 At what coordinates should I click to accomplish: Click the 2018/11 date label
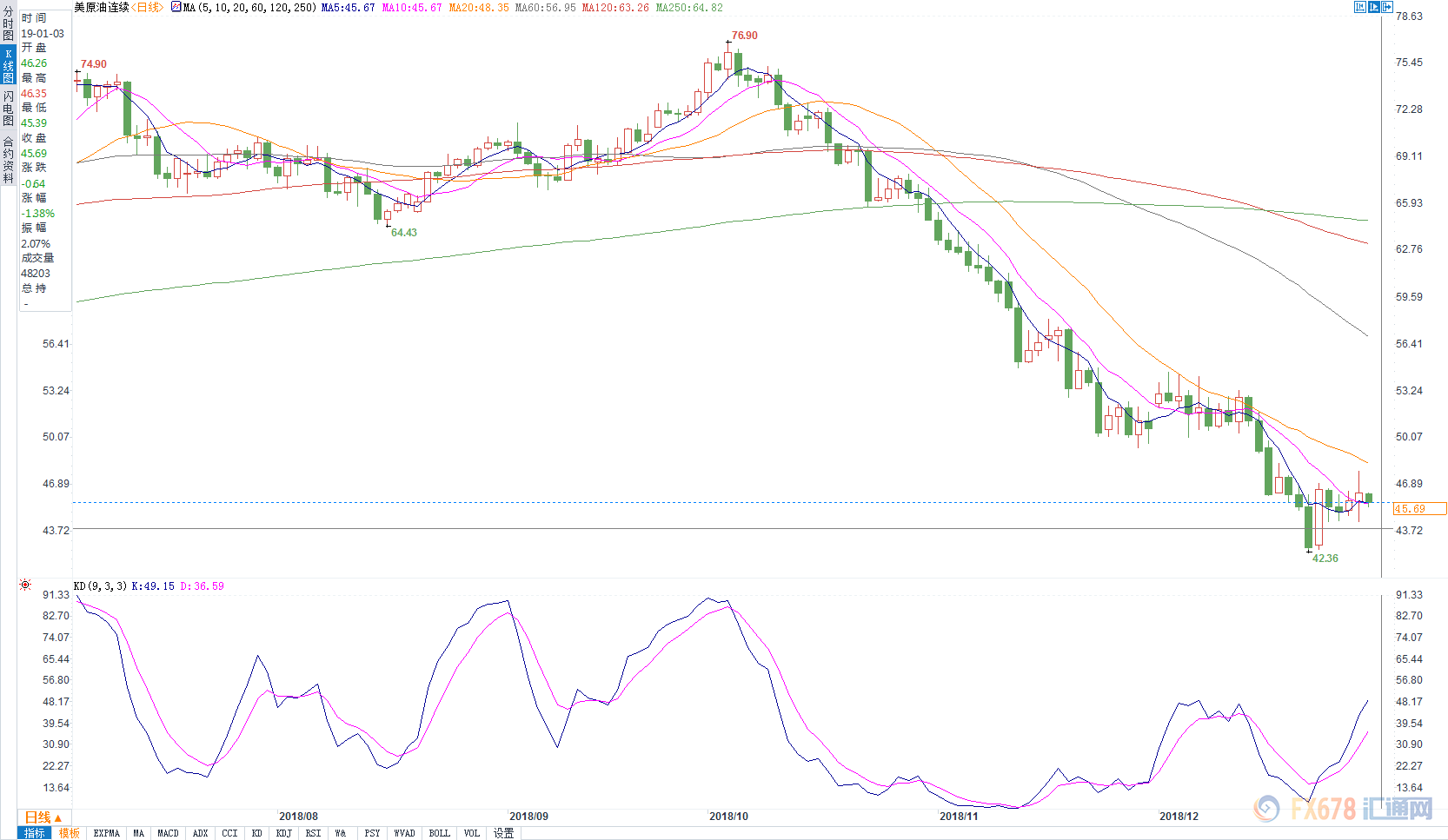[959, 817]
